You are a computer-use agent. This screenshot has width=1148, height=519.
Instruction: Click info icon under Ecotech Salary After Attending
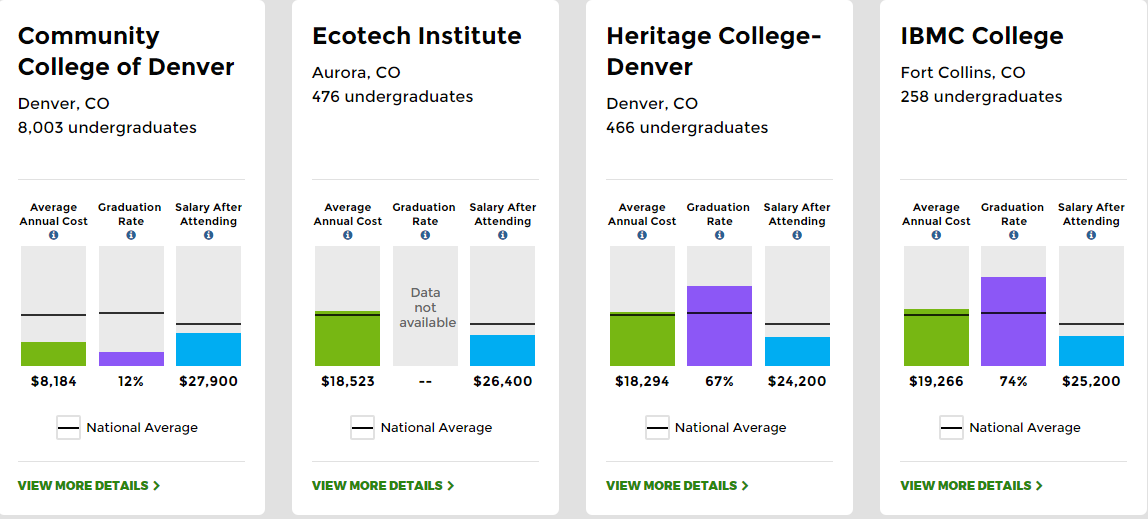point(502,235)
